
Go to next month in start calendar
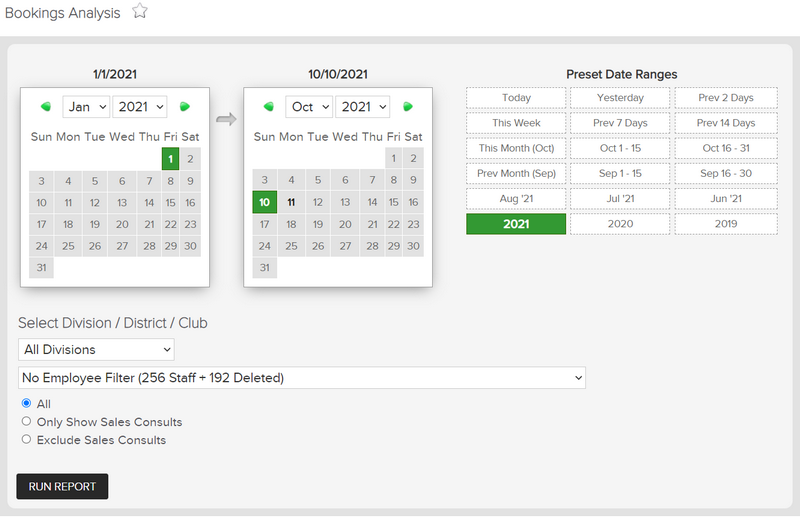pos(185,107)
